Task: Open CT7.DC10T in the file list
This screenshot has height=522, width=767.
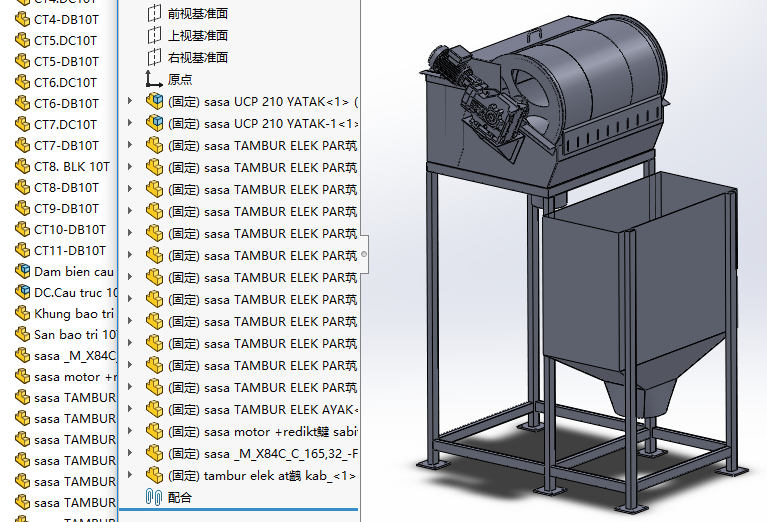Action: [66, 125]
